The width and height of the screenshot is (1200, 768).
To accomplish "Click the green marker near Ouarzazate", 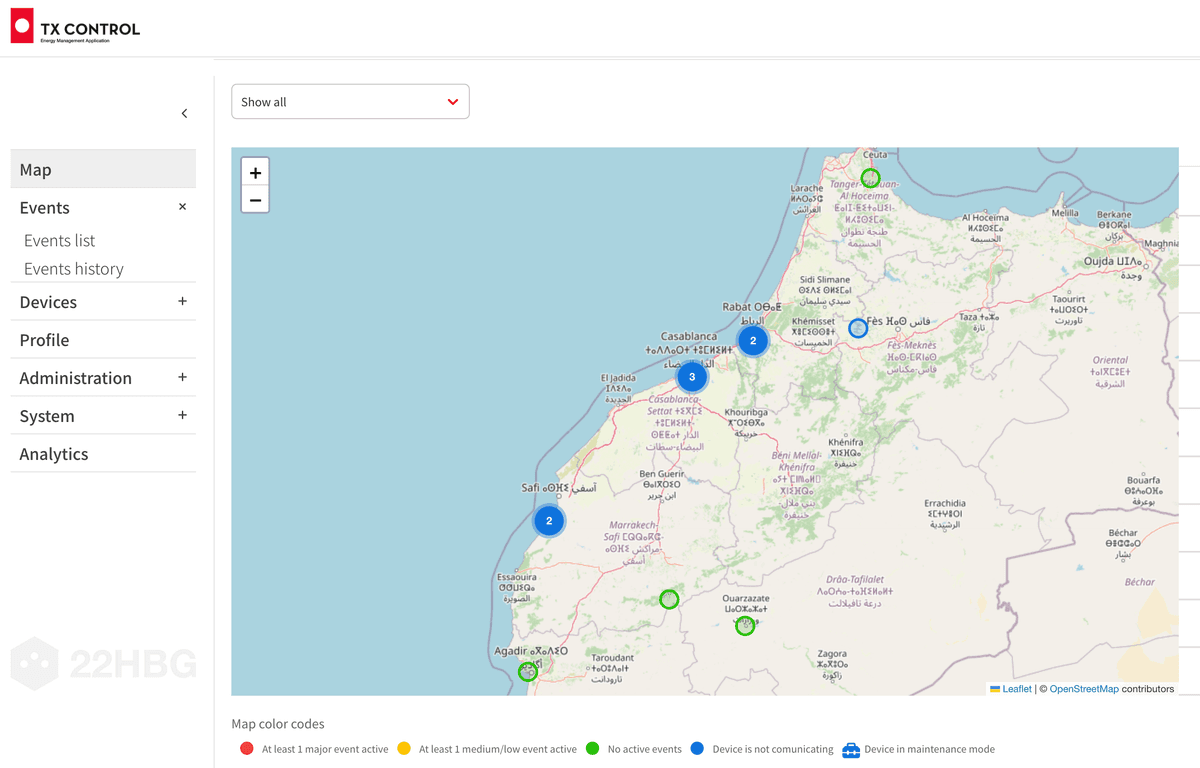I will point(745,624).
